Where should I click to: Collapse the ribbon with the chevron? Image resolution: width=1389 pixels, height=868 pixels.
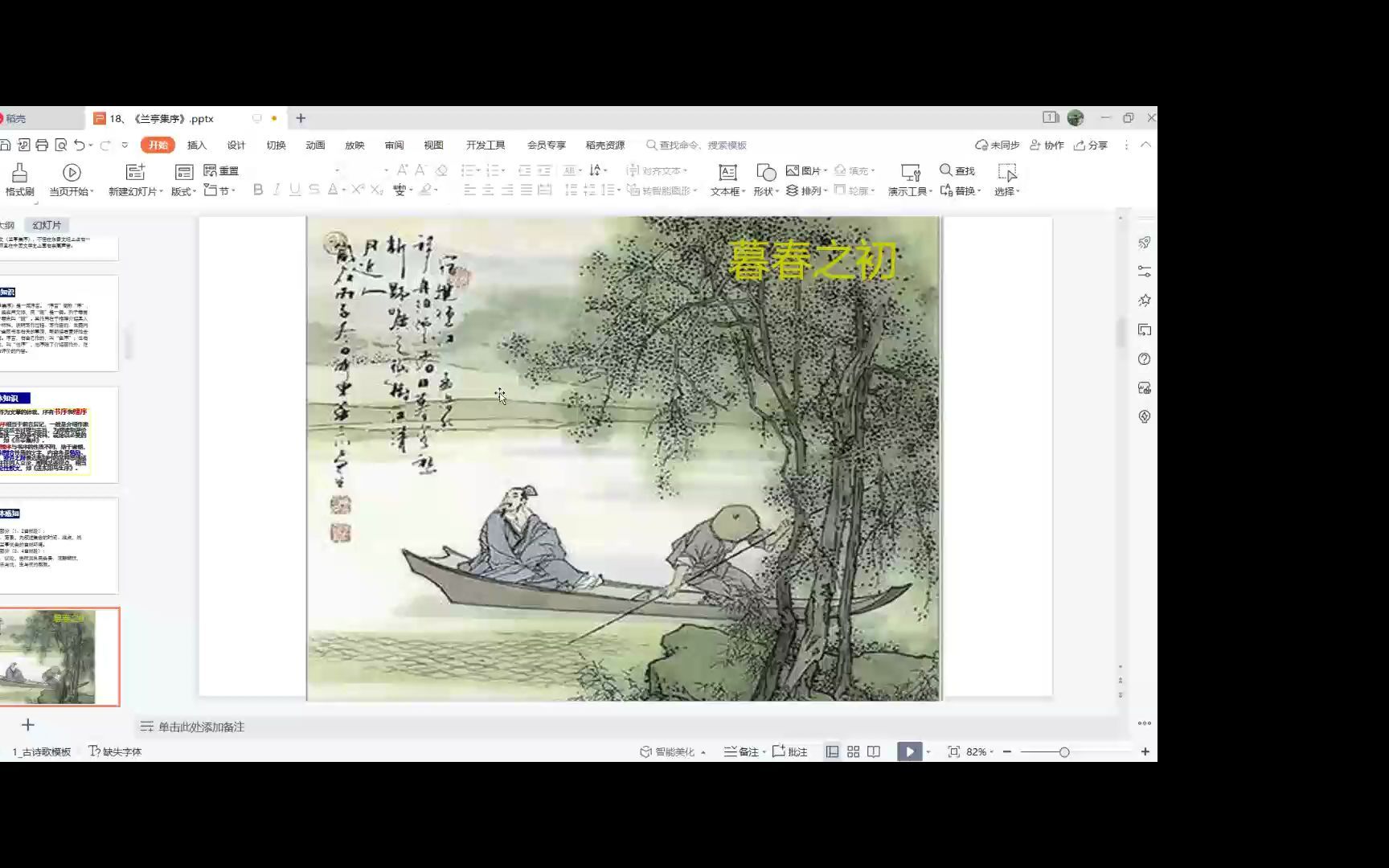point(1145,145)
